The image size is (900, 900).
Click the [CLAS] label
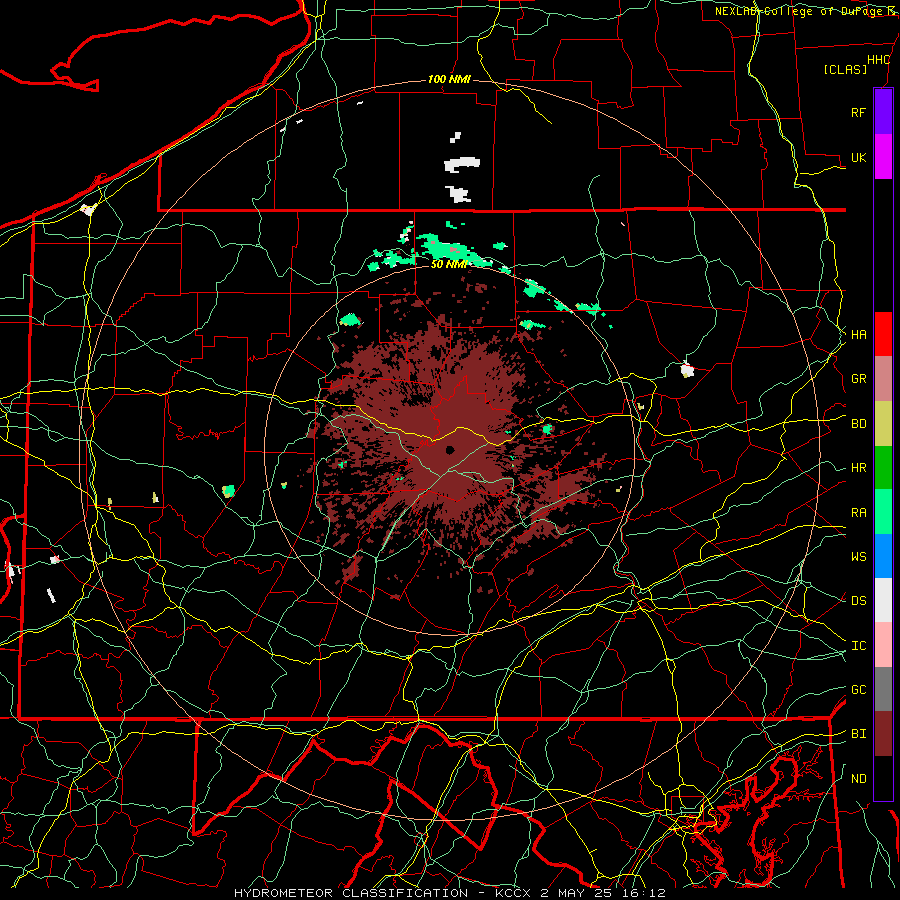[x=845, y=69]
